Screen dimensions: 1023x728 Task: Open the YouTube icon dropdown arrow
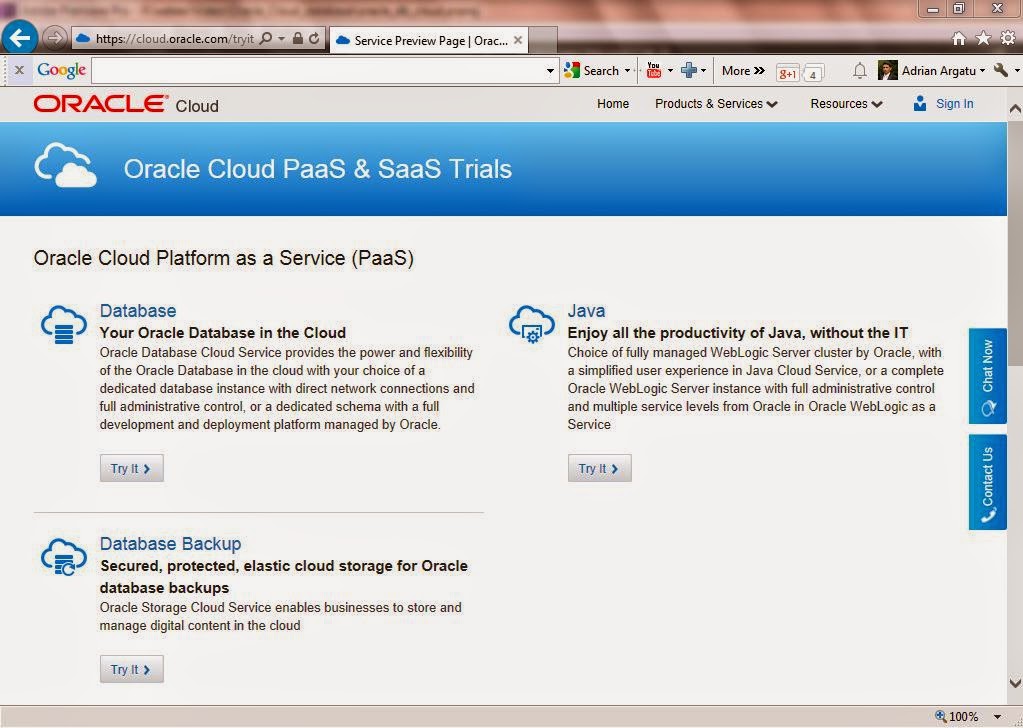coord(670,70)
